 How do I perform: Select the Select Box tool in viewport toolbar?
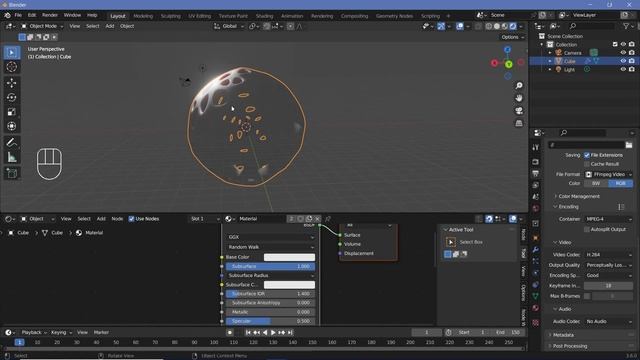pos(11,52)
